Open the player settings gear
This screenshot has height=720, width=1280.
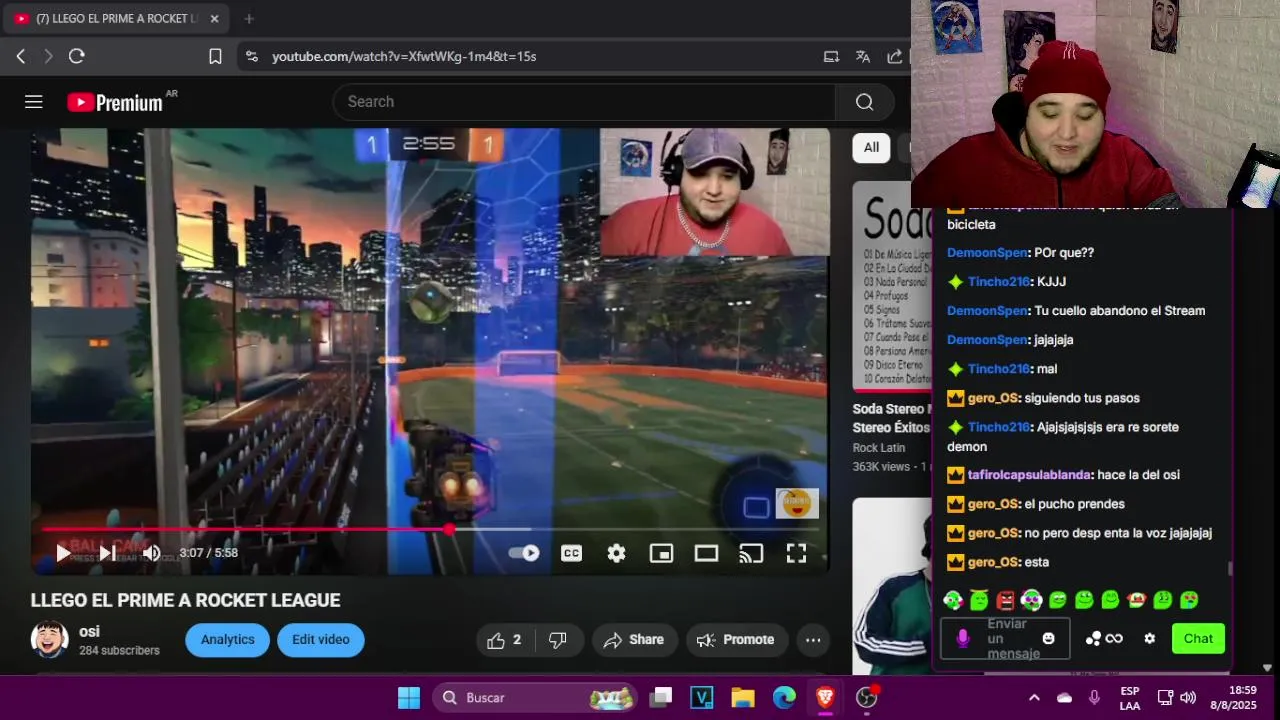point(616,553)
